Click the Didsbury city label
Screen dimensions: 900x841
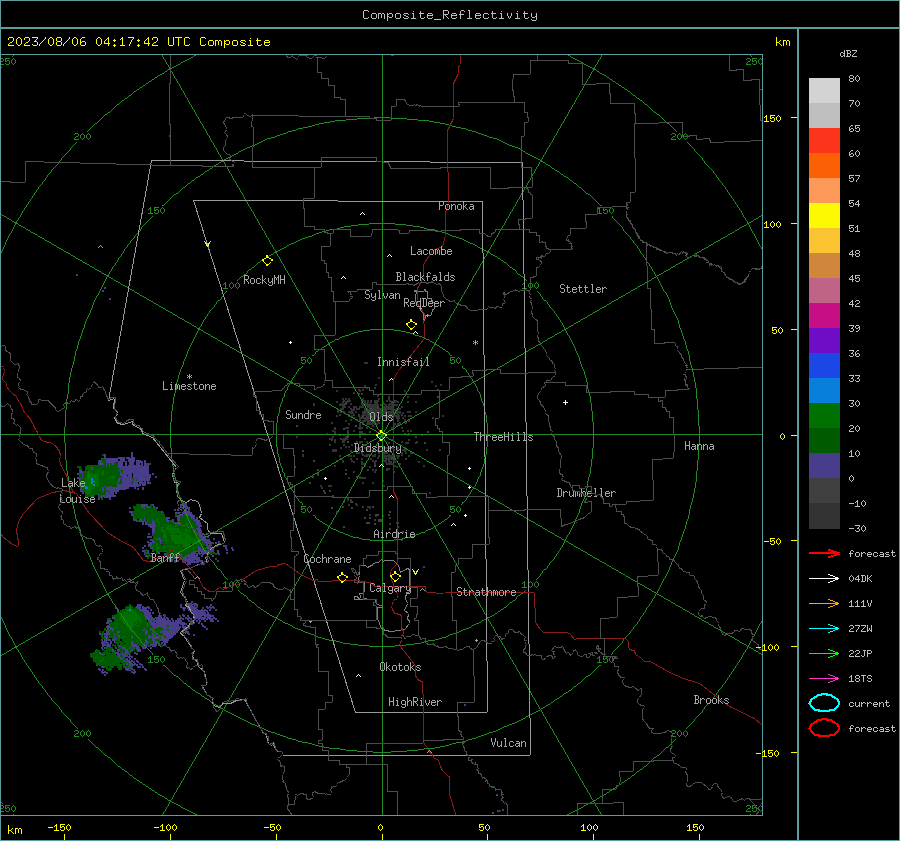pos(377,448)
